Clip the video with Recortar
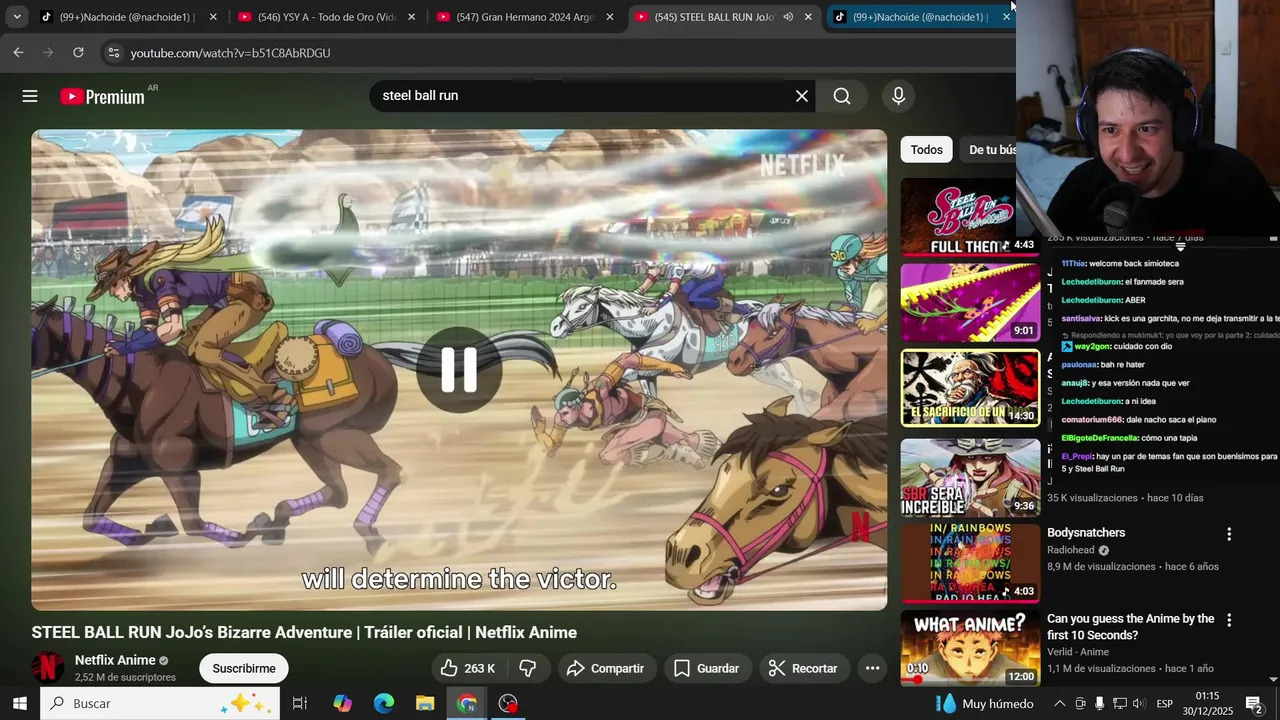This screenshot has width=1280, height=720. pyautogui.click(x=802, y=668)
